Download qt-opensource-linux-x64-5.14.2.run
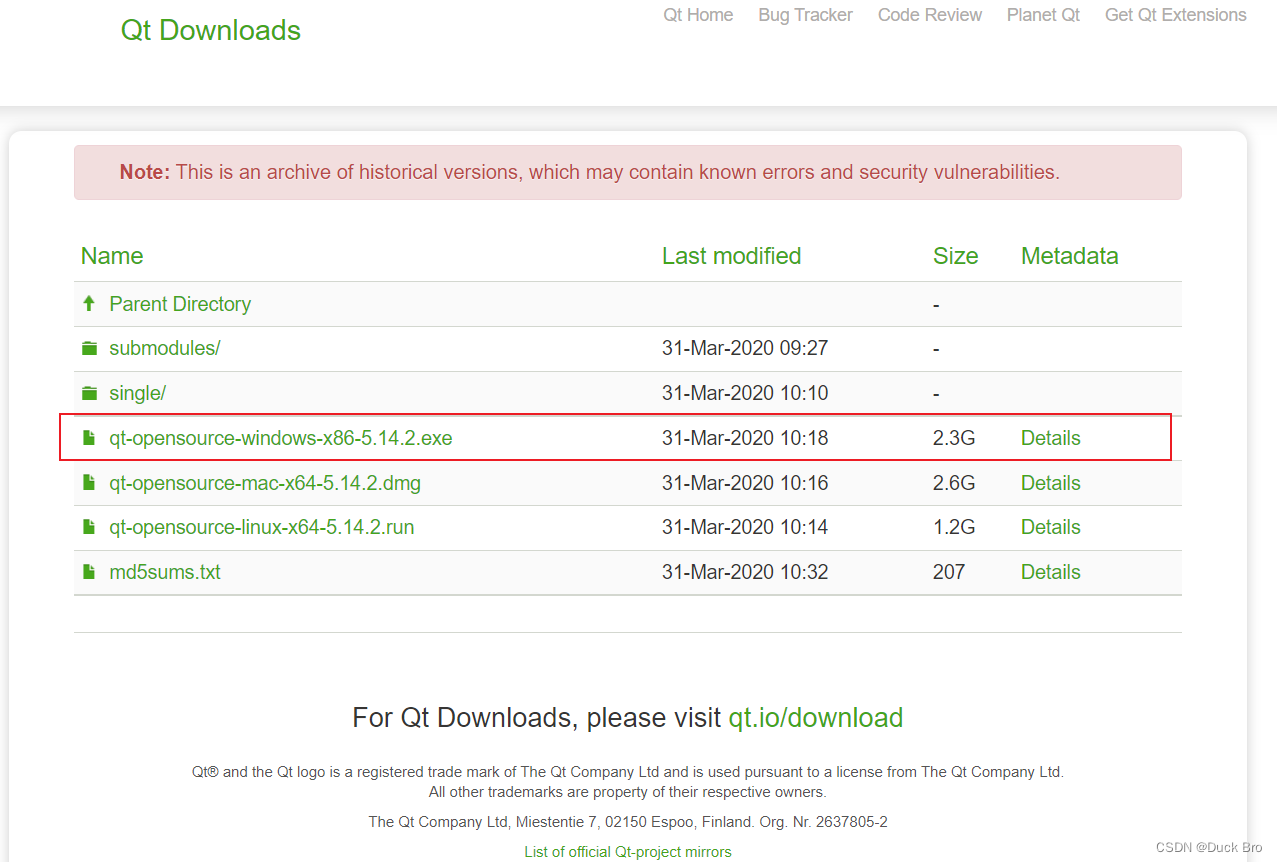Image resolution: width=1277 pixels, height=862 pixels. 262,527
